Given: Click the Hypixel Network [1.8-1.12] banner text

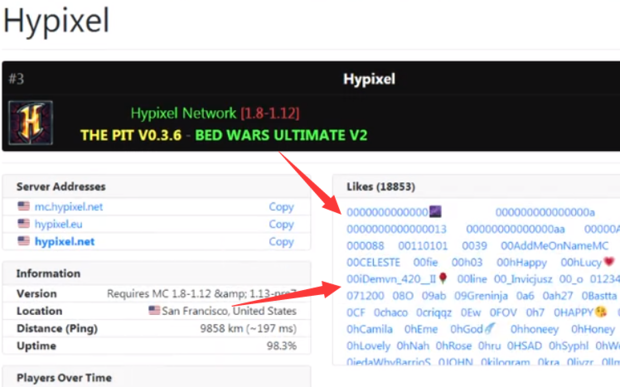Looking at the screenshot, I should [215, 113].
